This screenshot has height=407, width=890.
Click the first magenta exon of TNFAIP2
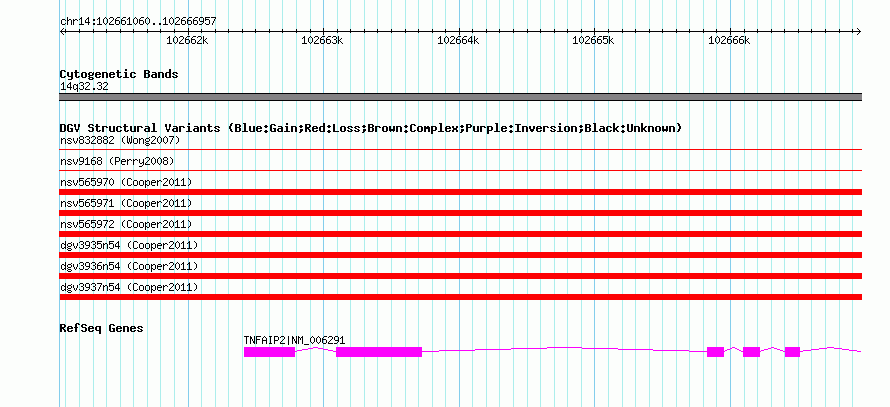(x=269, y=352)
